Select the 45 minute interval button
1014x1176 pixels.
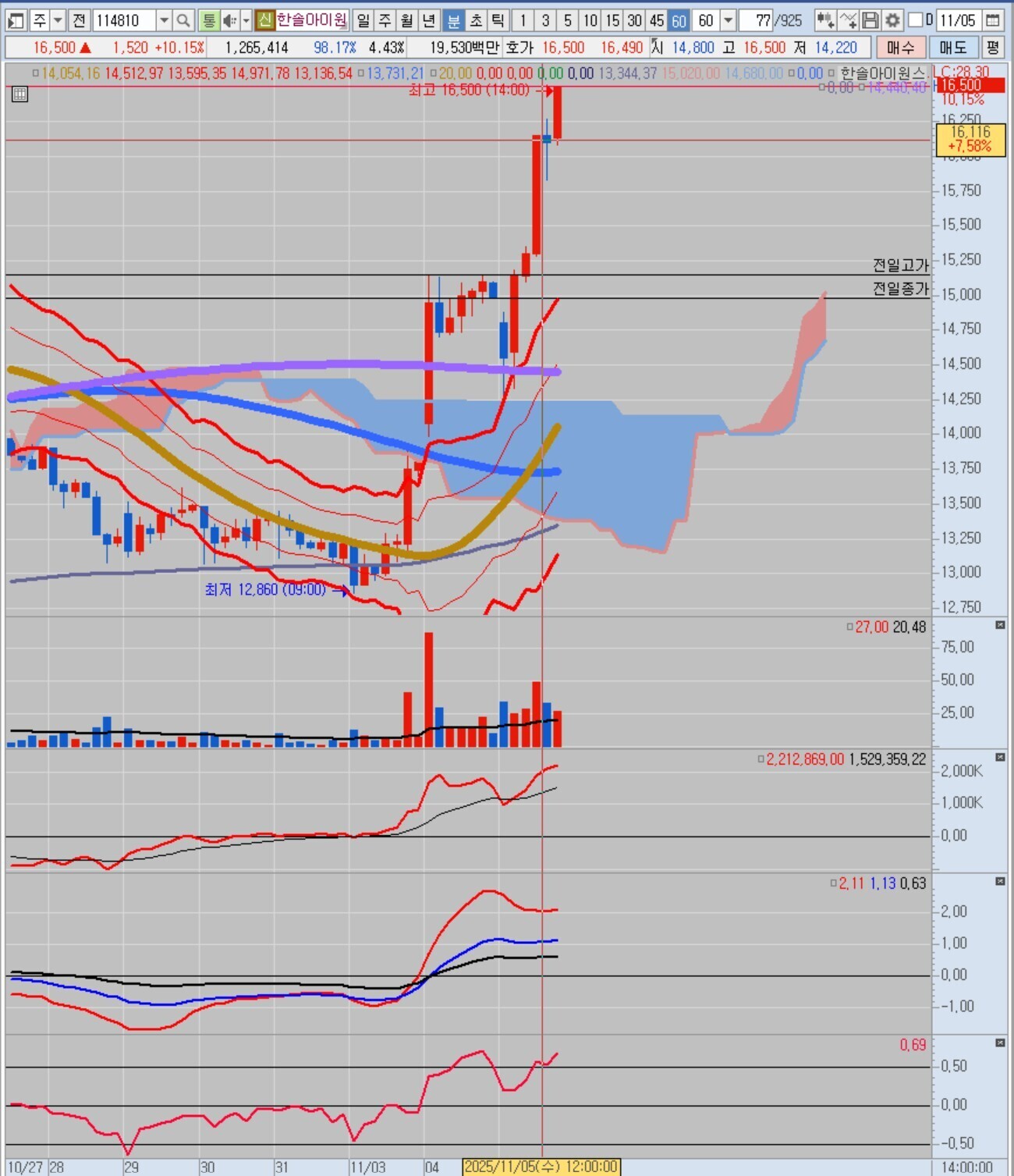click(x=658, y=20)
